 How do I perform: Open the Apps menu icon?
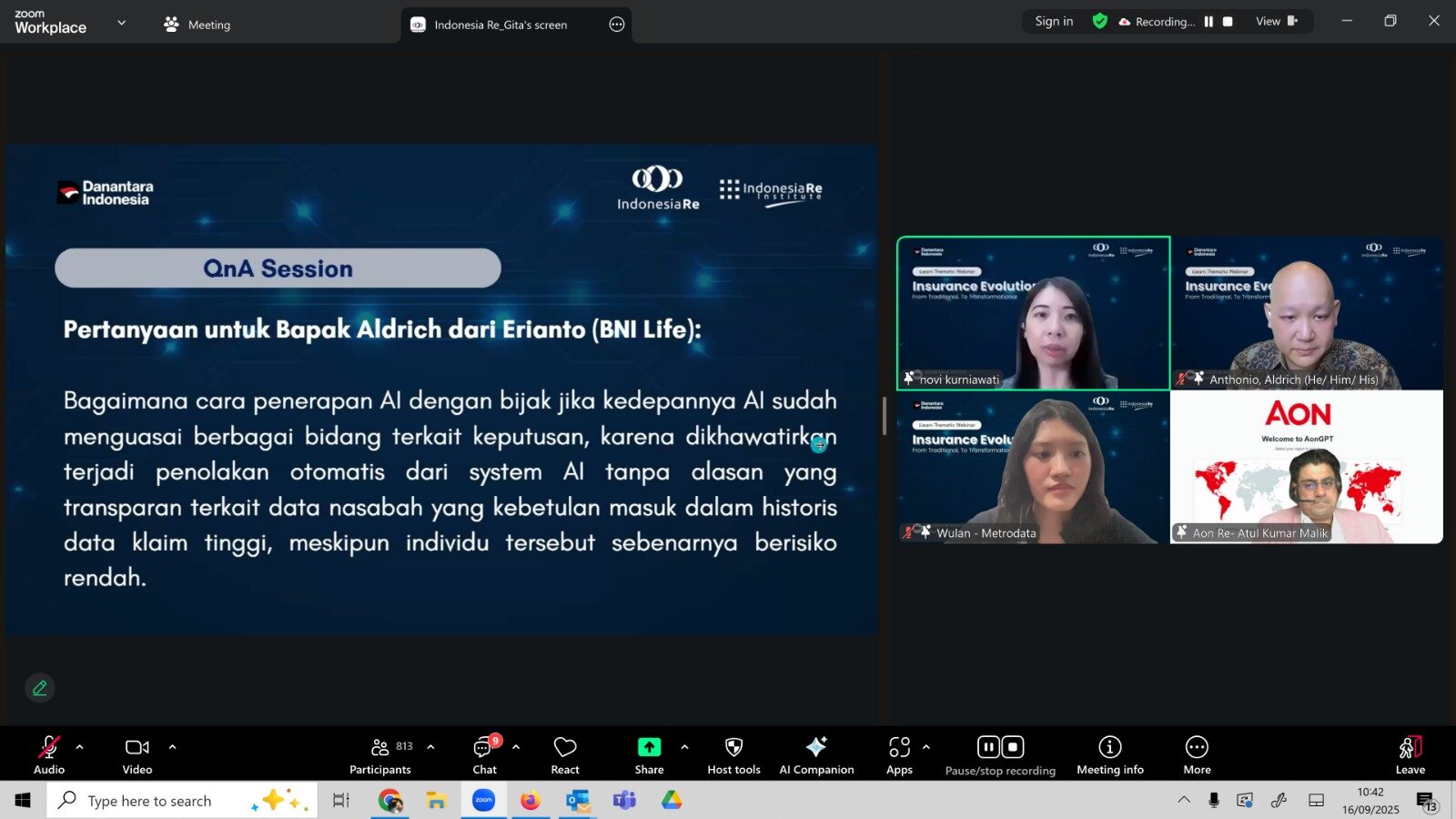click(x=899, y=755)
